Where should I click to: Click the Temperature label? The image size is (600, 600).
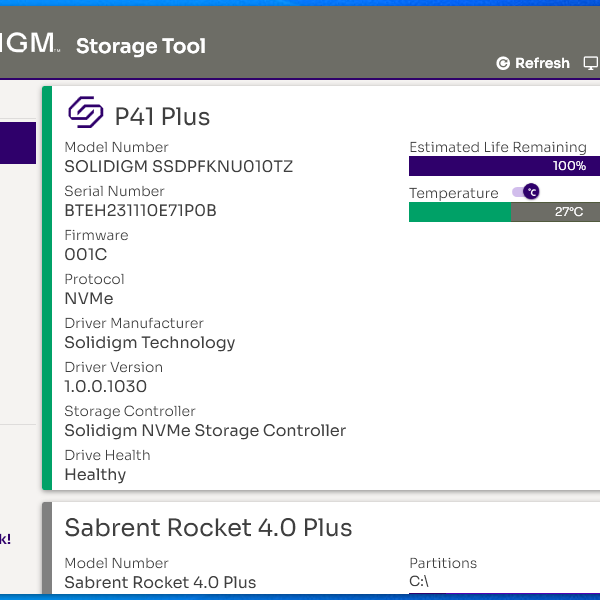[454, 193]
